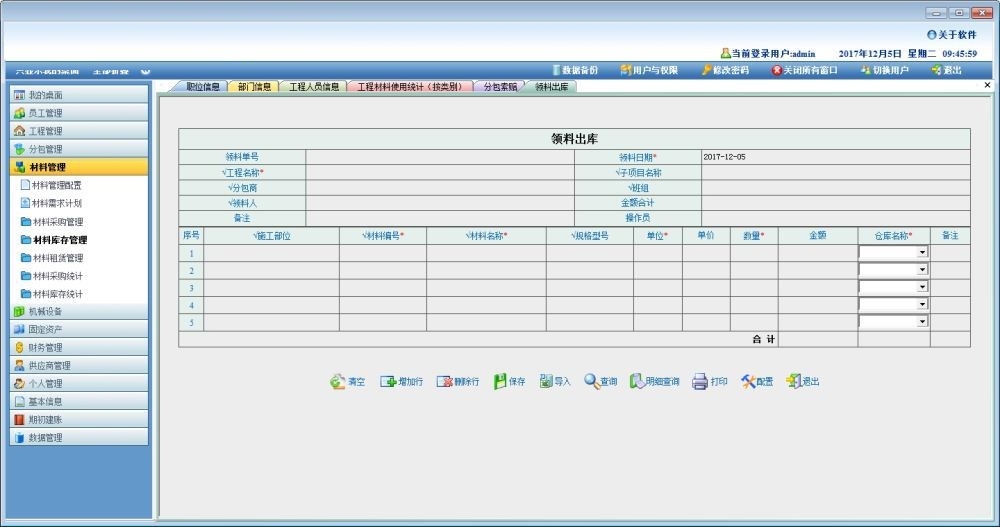The width and height of the screenshot is (1000, 527).
Task: Select 材料采购管理 in the sidebar
Action: tap(57, 222)
